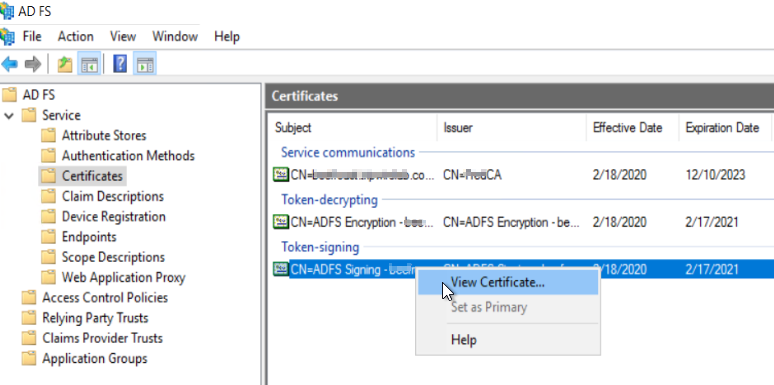Click the Back arrow toolbar icon

pos(9,64)
